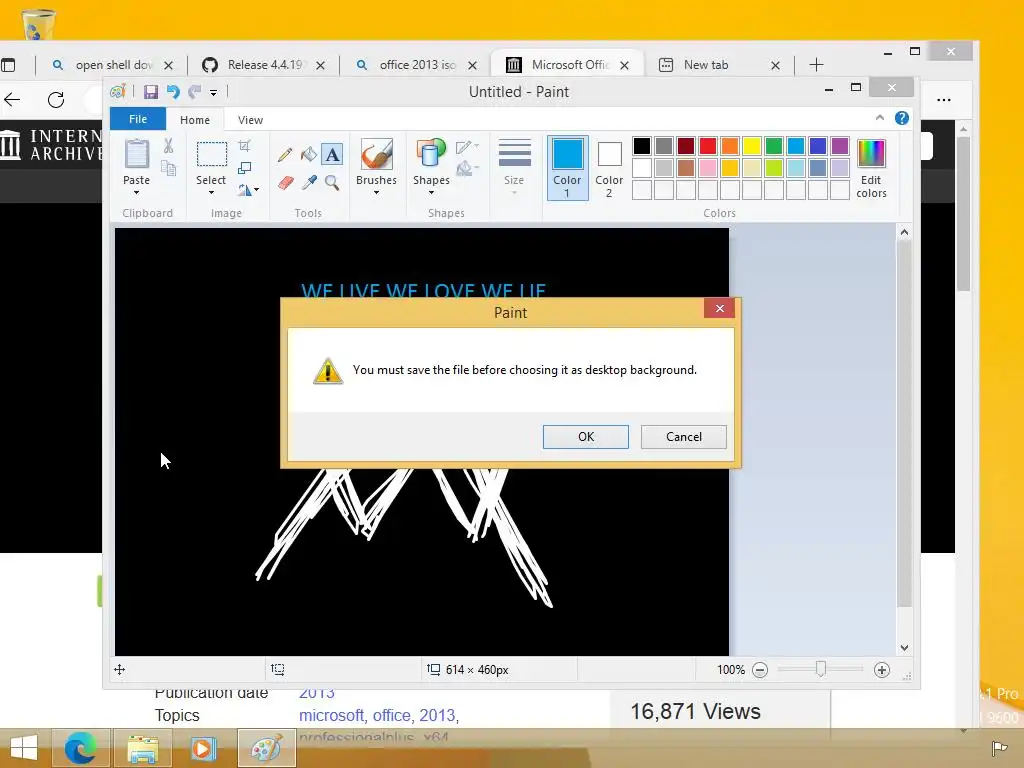Open Customize Quick Access Toolbar dropdown
This screenshot has height=768, width=1024.
point(214,93)
